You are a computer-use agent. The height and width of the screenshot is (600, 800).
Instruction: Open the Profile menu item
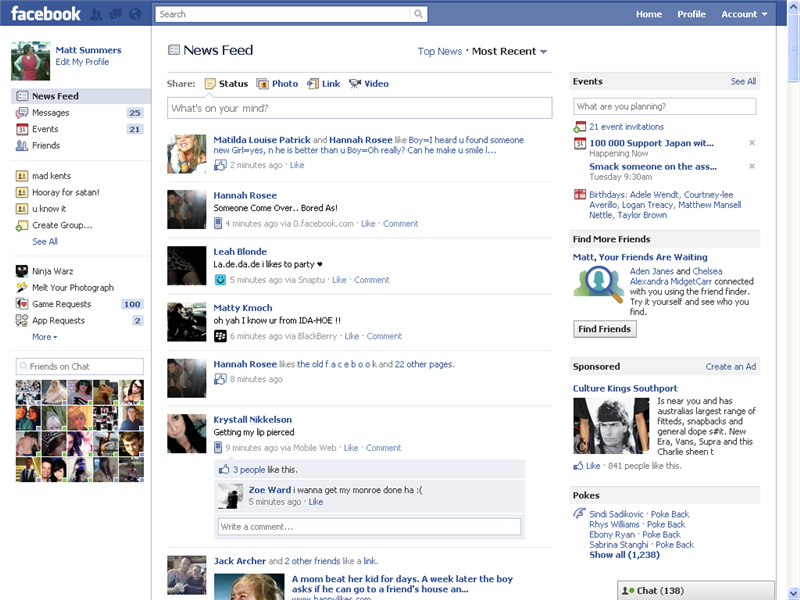pos(691,14)
